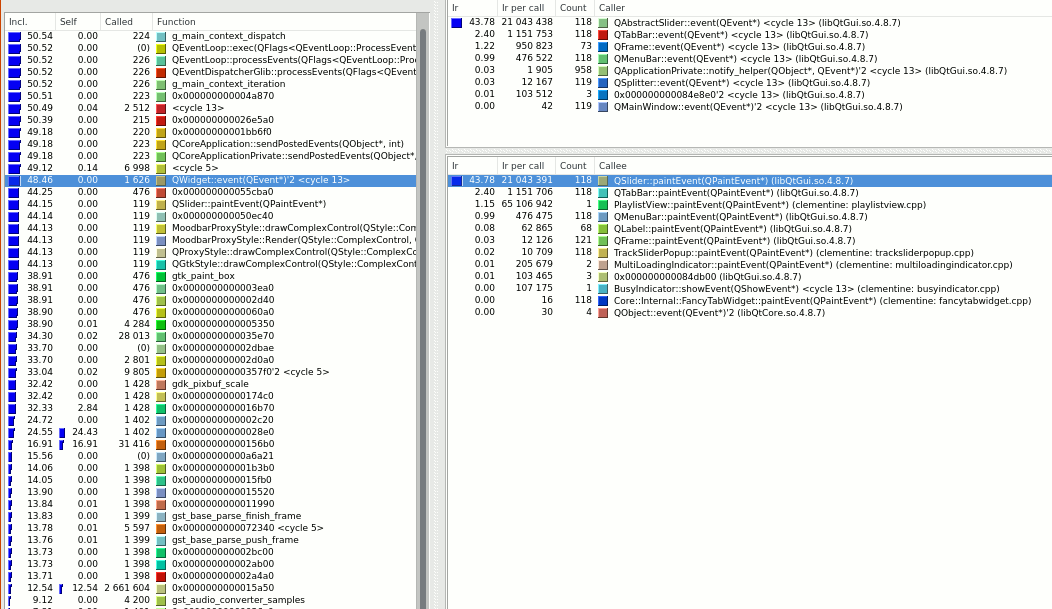The width and height of the screenshot is (1052, 609).
Task: Sort callers by Count column header
Action: click(x=574, y=8)
